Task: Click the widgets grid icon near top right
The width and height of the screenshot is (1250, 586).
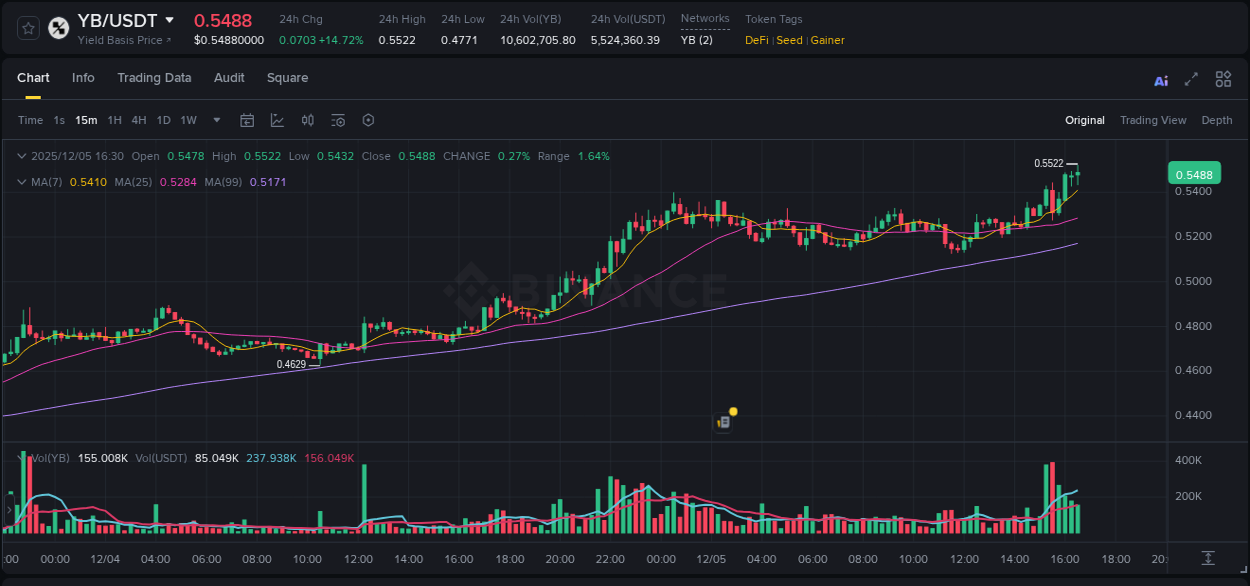Action: coord(1223,79)
